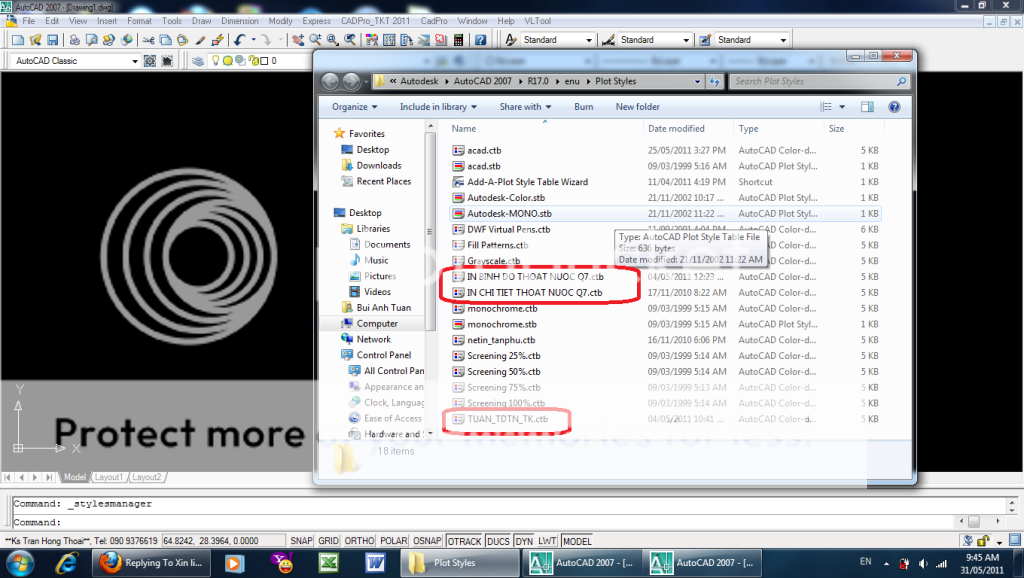Image resolution: width=1024 pixels, height=578 pixels.
Task: Expand the Organize menu in Explorer
Action: [355, 106]
